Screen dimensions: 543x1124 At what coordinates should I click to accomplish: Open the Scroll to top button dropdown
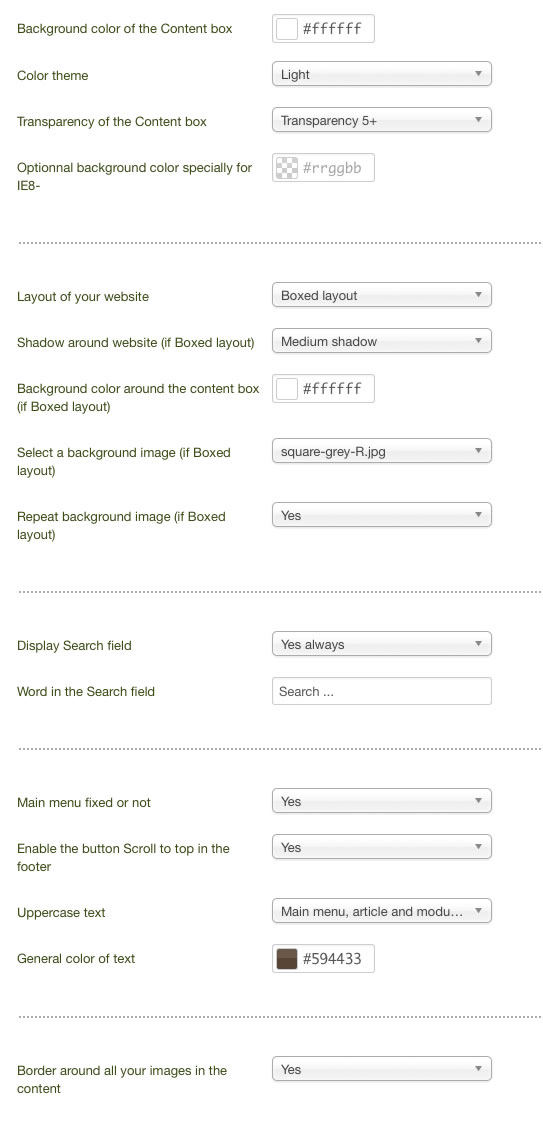382,847
